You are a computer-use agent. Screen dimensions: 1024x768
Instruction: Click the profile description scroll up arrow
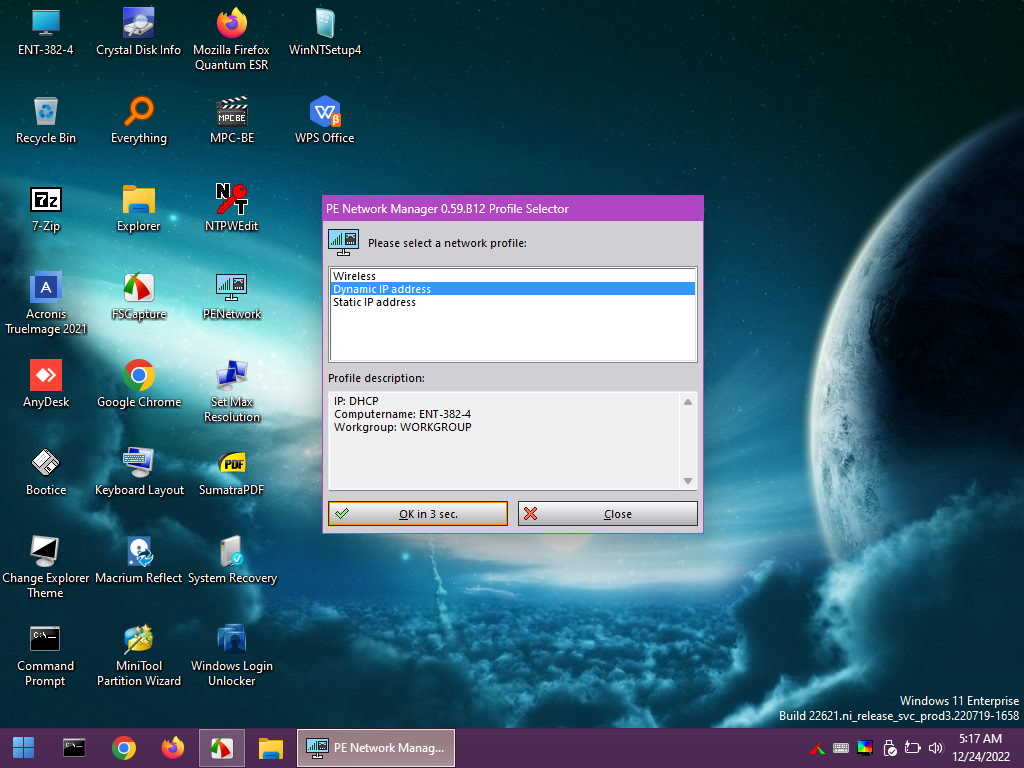pos(688,402)
